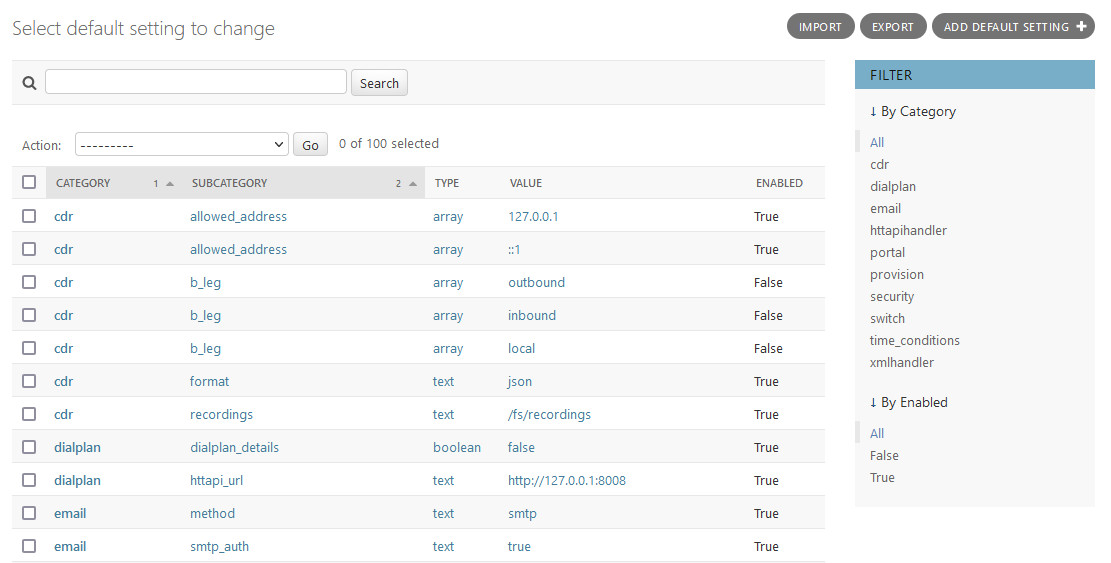Filter by the httapihandler category
1111x563 pixels.
908,230
